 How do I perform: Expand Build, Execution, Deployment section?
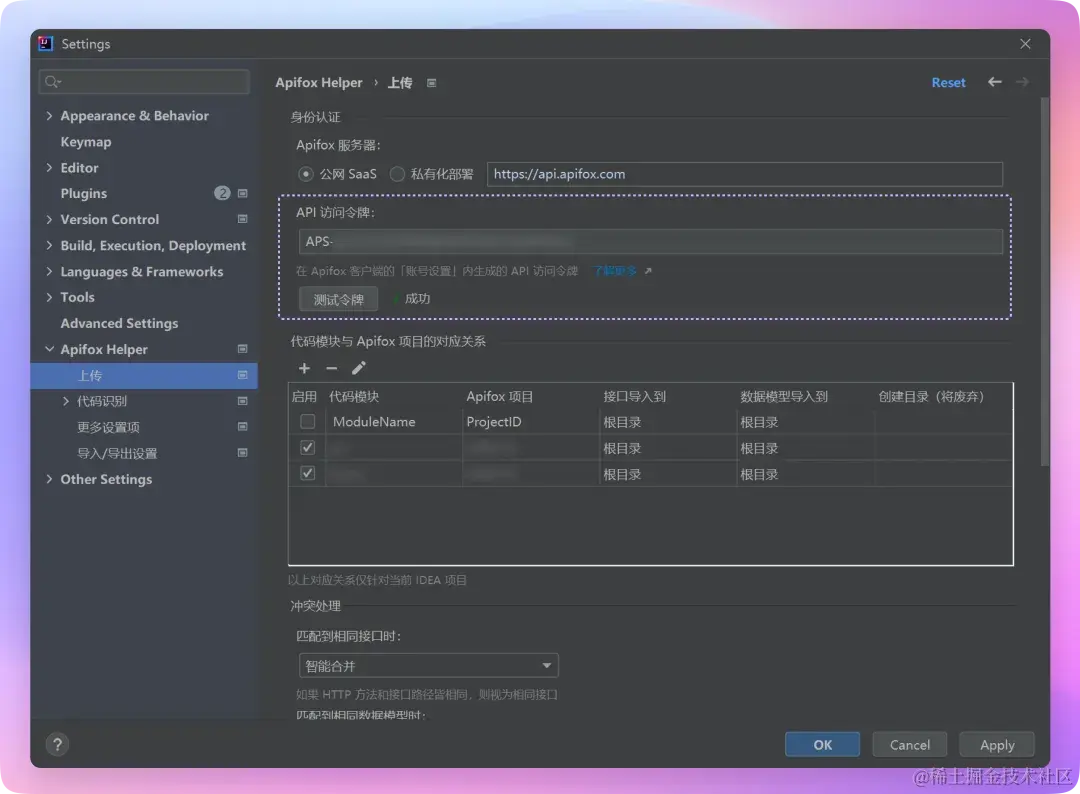49,245
